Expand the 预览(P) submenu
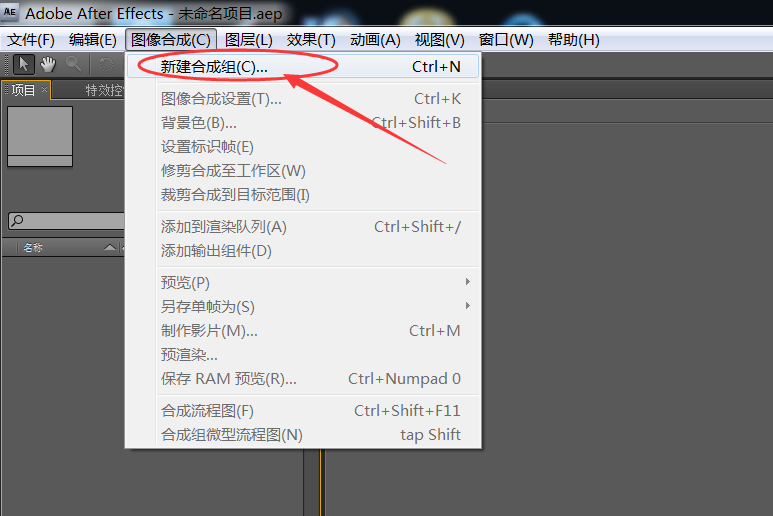The image size is (773, 516). coord(467,282)
